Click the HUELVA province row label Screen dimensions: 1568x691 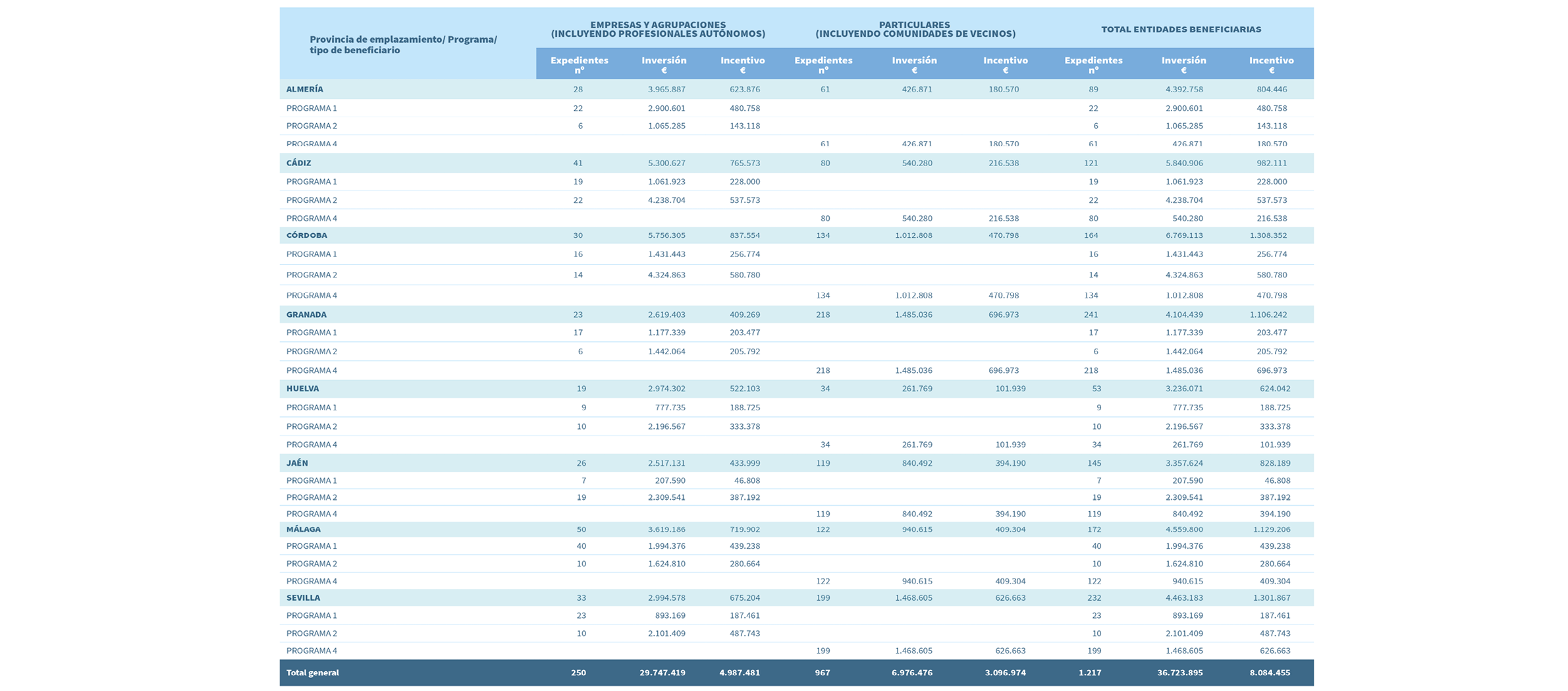pyautogui.click(x=302, y=389)
